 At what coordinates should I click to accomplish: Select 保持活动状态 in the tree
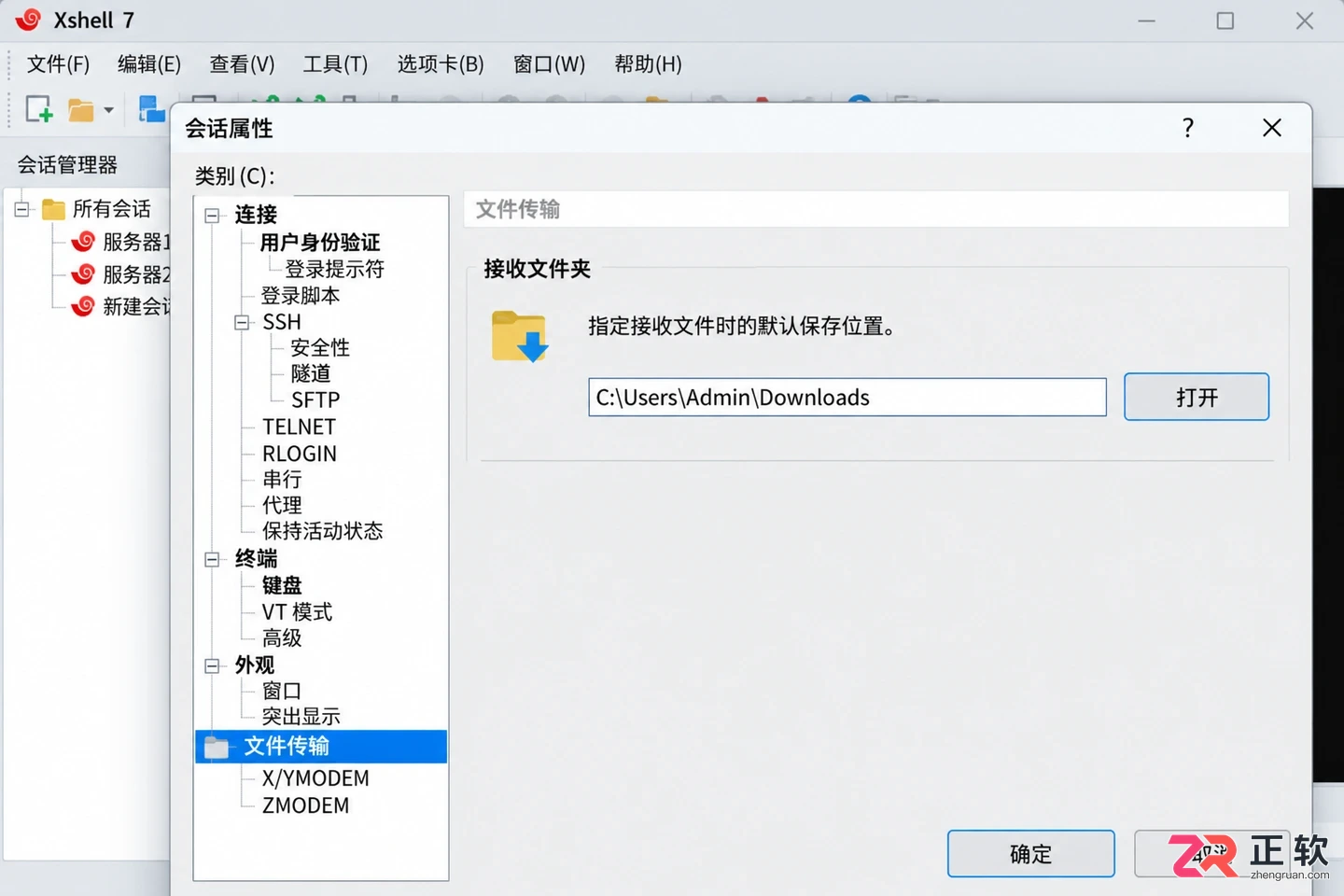pos(323,531)
